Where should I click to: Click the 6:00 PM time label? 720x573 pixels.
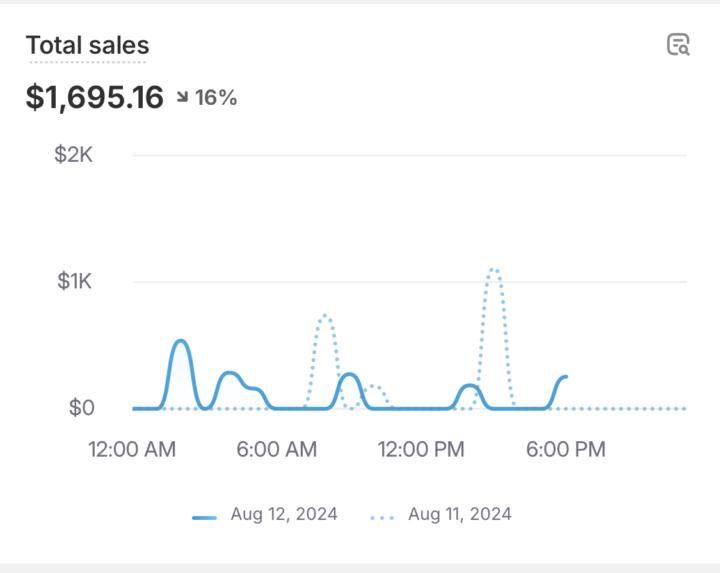(565, 450)
